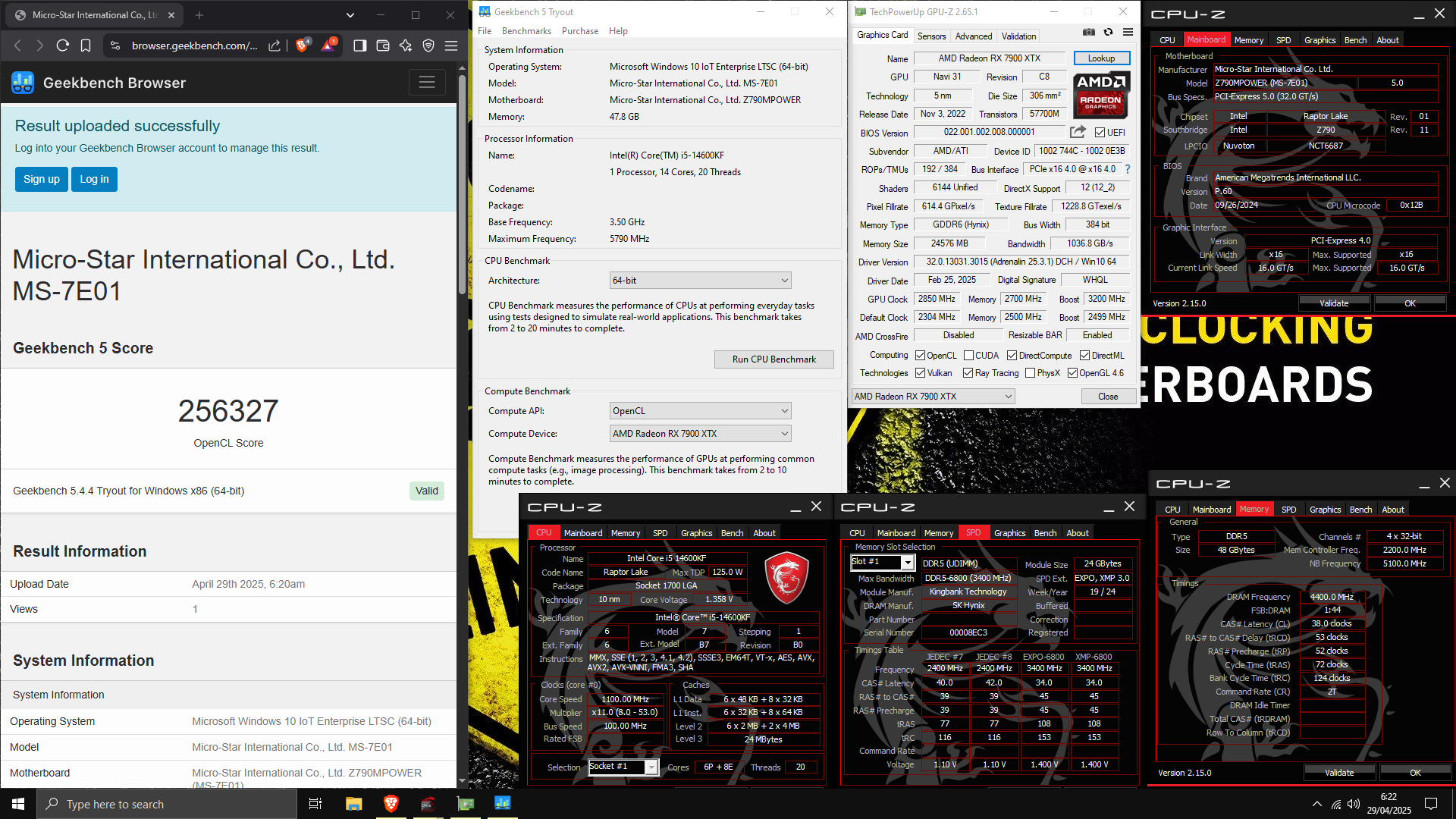Open the Brave Wallet icon

pos(383,45)
